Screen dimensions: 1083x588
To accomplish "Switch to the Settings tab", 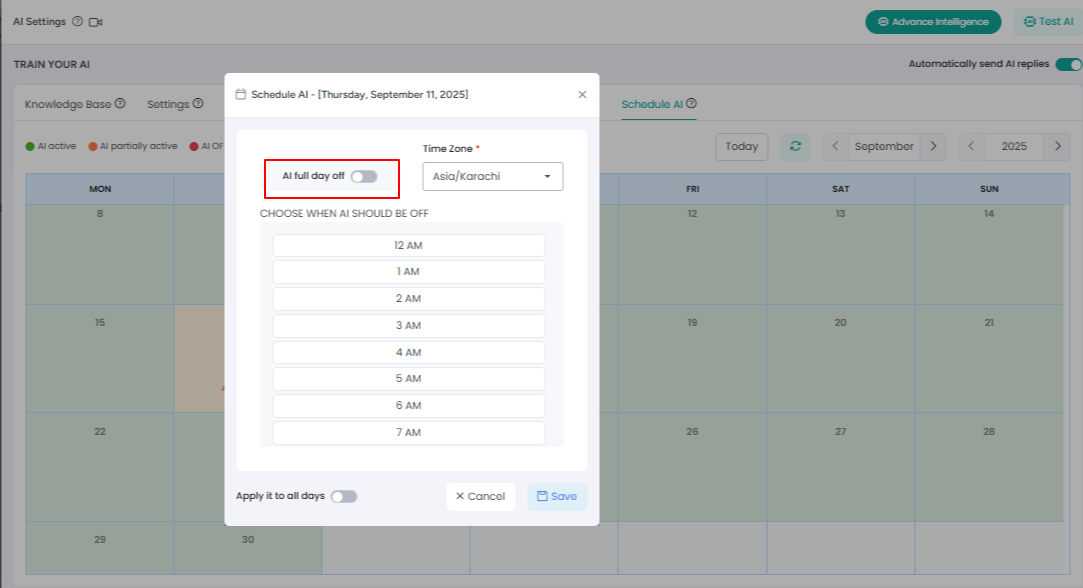I will 168,104.
